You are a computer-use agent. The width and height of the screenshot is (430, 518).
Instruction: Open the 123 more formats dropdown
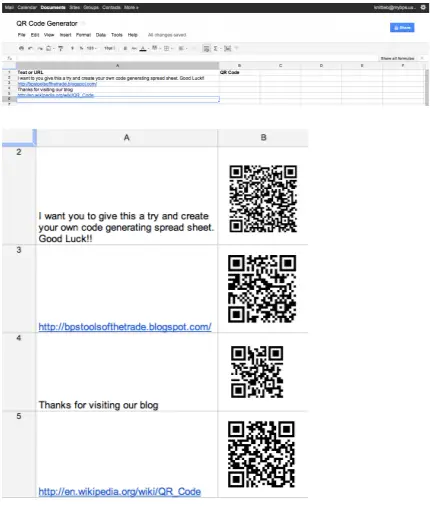click(91, 48)
